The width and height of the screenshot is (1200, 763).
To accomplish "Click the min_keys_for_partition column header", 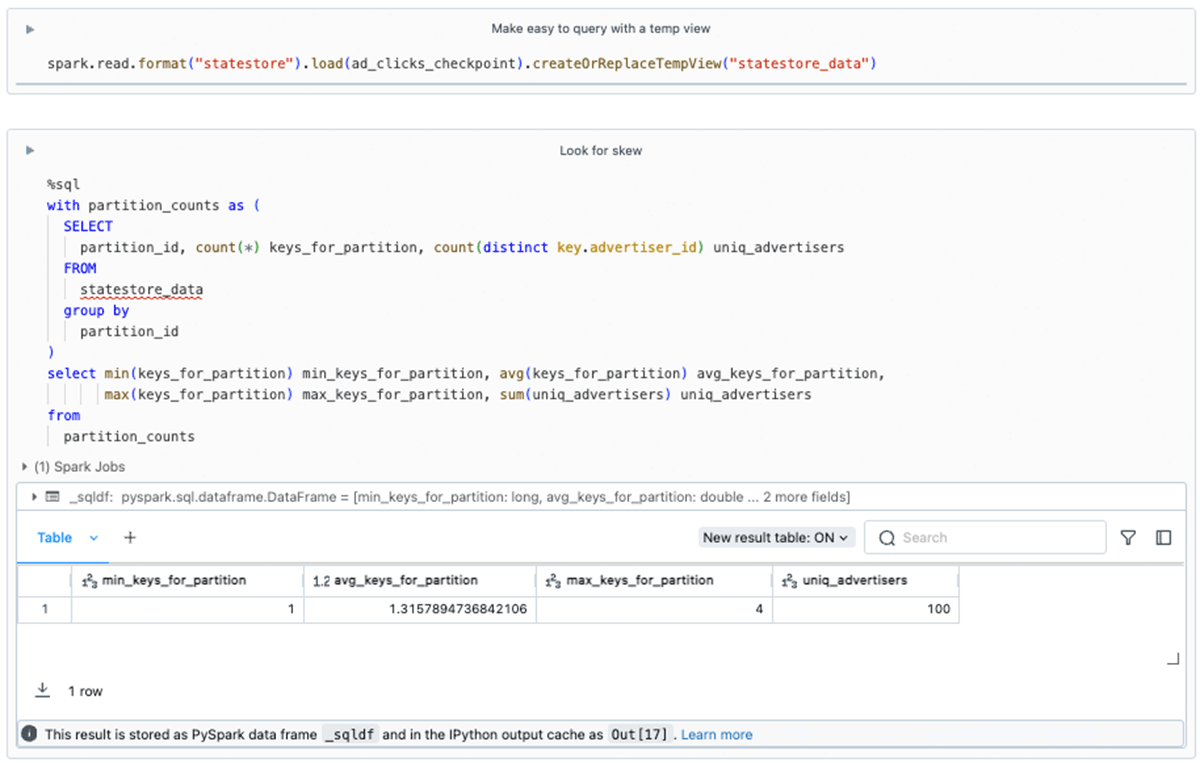I will point(174,580).
